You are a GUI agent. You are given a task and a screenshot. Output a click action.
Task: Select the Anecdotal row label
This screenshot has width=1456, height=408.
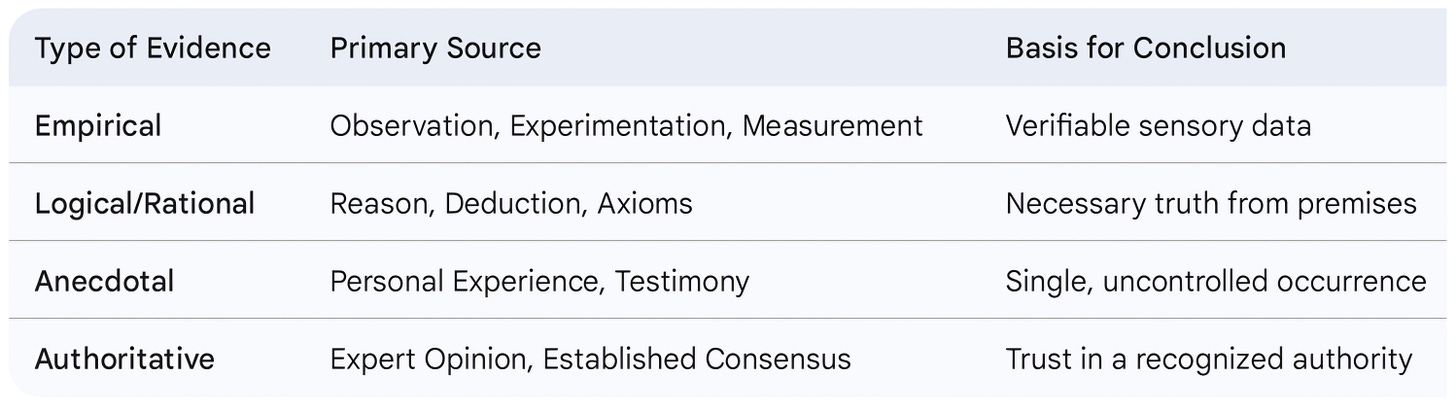pos(104,282)
